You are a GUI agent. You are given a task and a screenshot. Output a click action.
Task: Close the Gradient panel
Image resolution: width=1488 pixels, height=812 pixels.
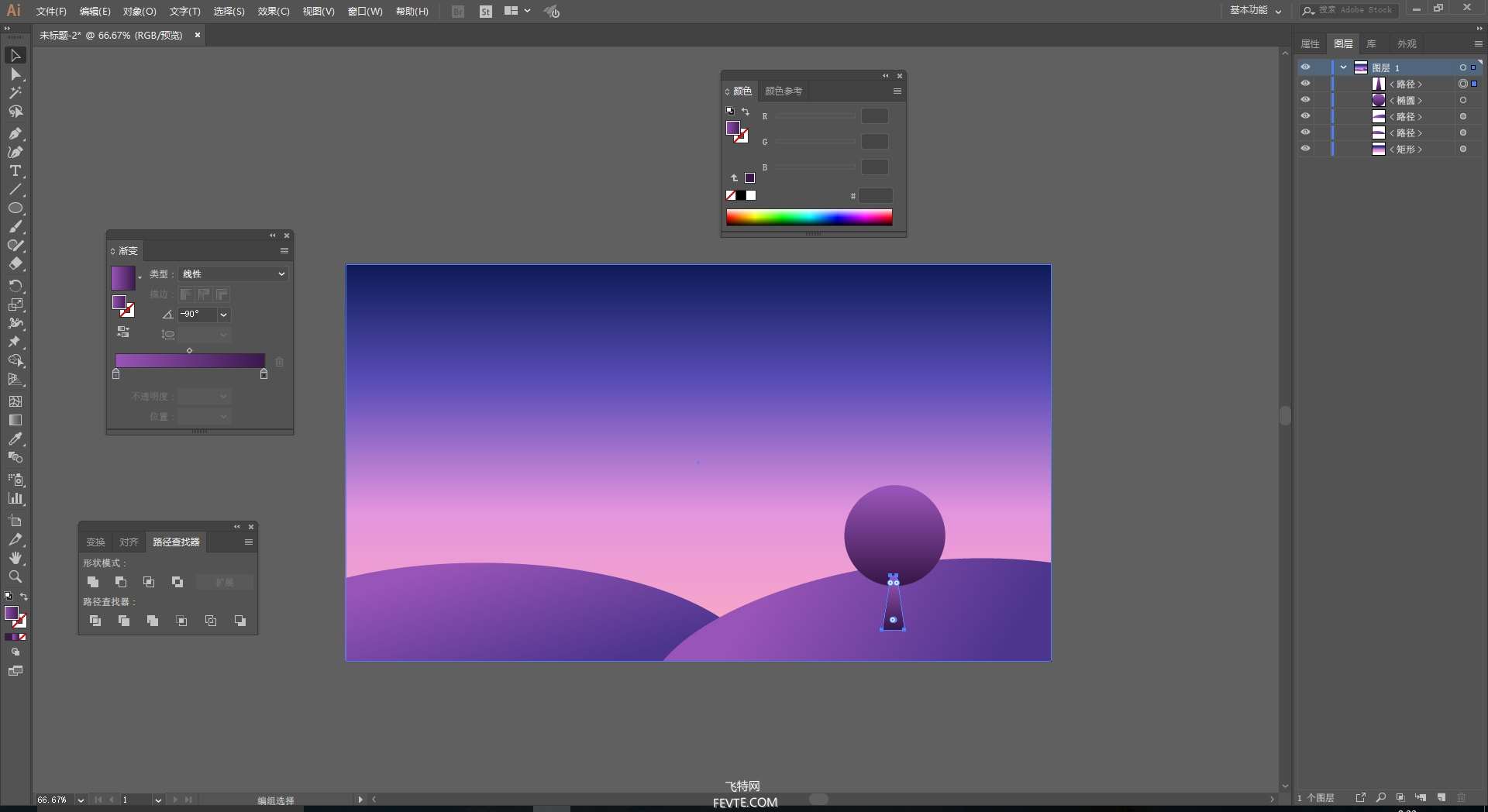pyautogui.click(x=287, y=236)
